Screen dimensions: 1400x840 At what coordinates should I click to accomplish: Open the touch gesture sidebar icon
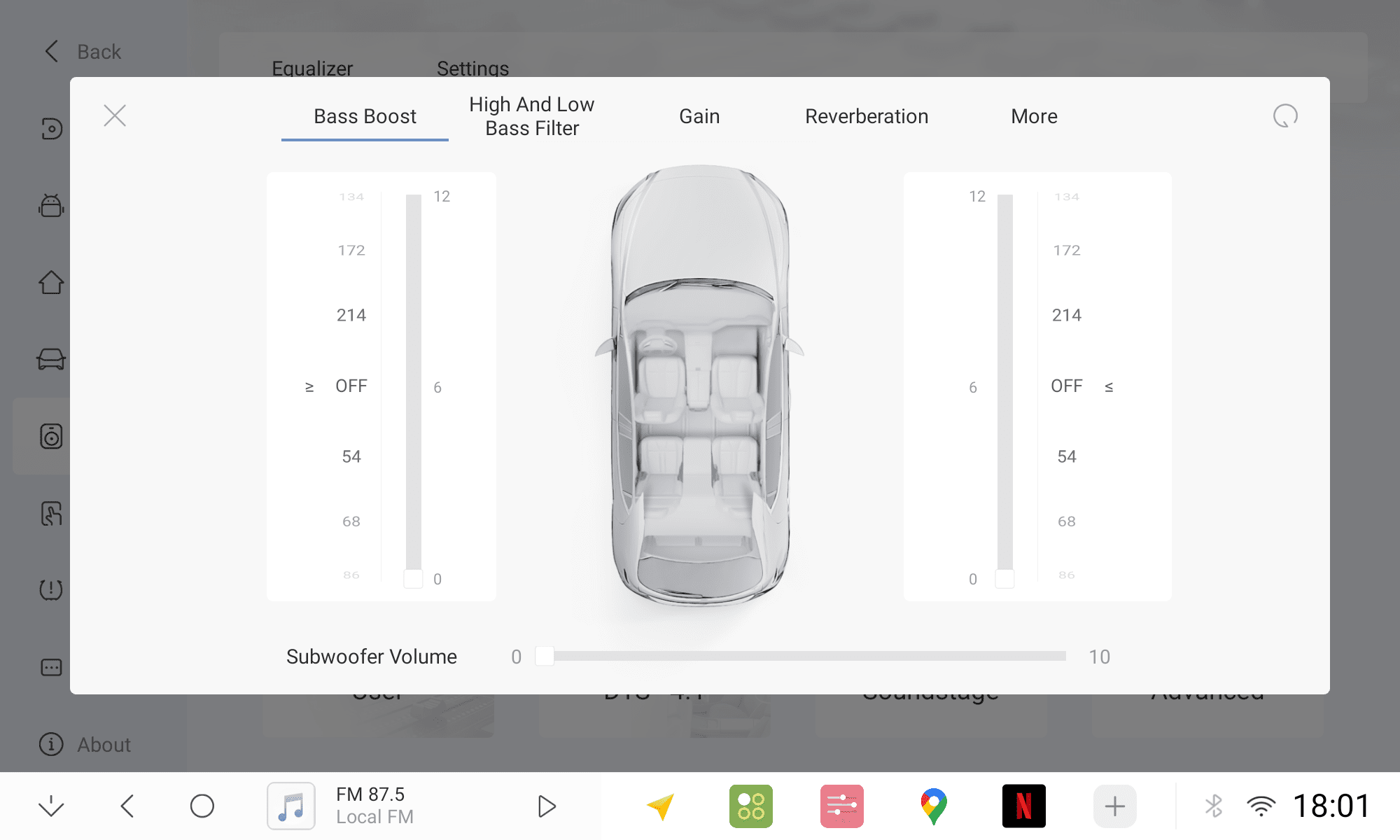click(51, 513)
